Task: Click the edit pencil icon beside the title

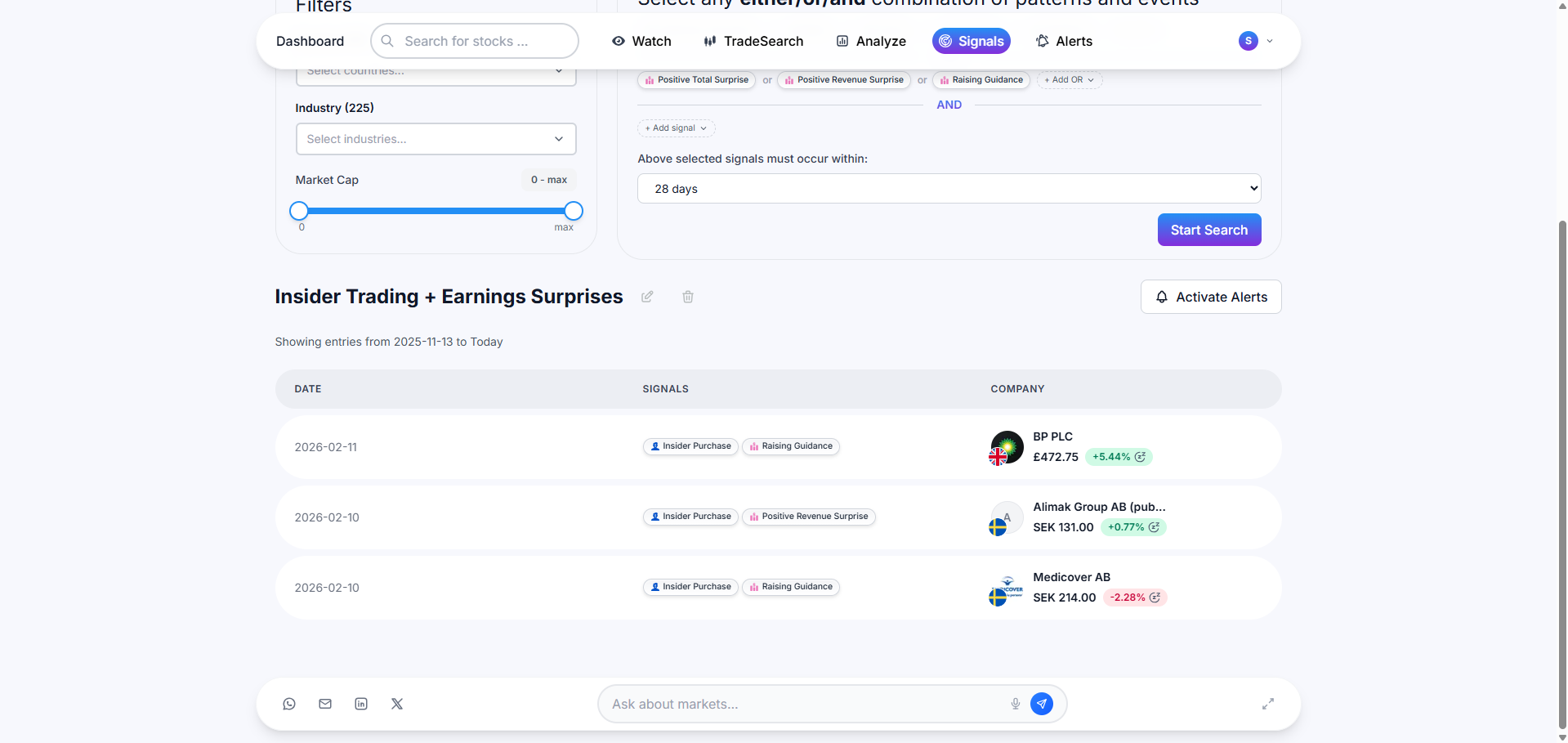Action: 647,297
